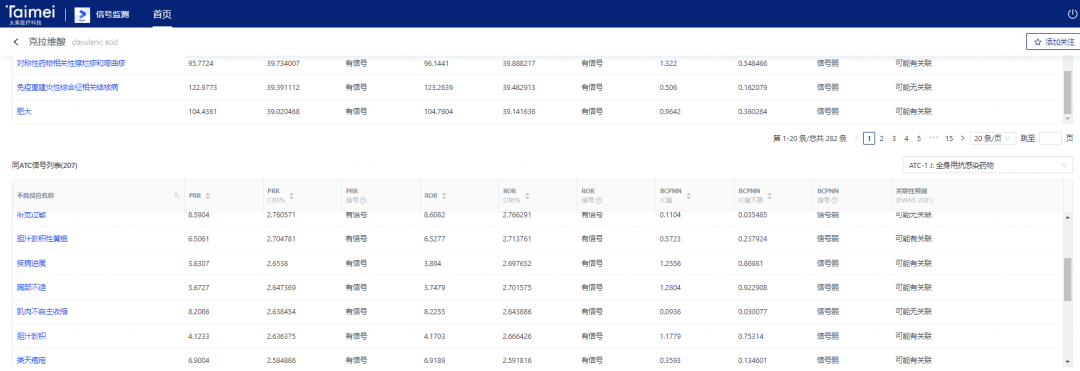Open help tooltip for BCPNN 信号
This screenshot has height=371, width=1080.
[835, 200]
